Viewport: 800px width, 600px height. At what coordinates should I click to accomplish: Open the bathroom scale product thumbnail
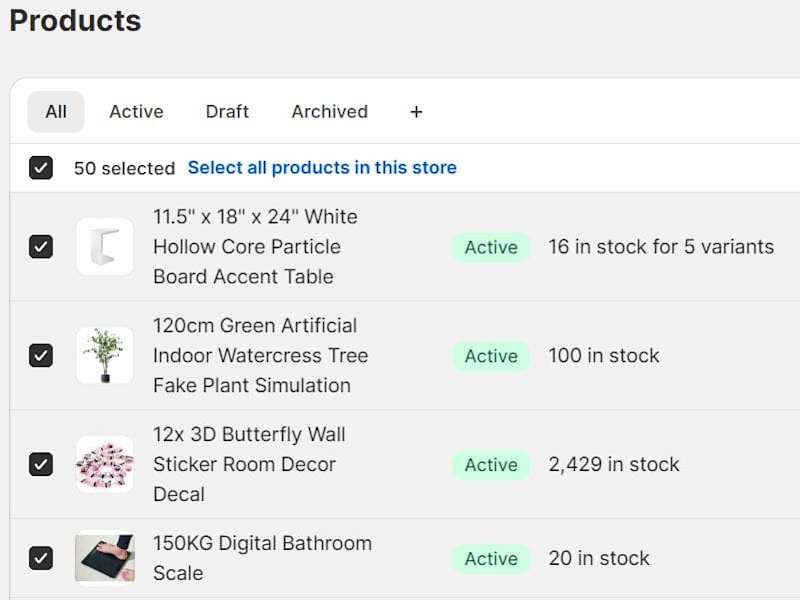(105, 558)
